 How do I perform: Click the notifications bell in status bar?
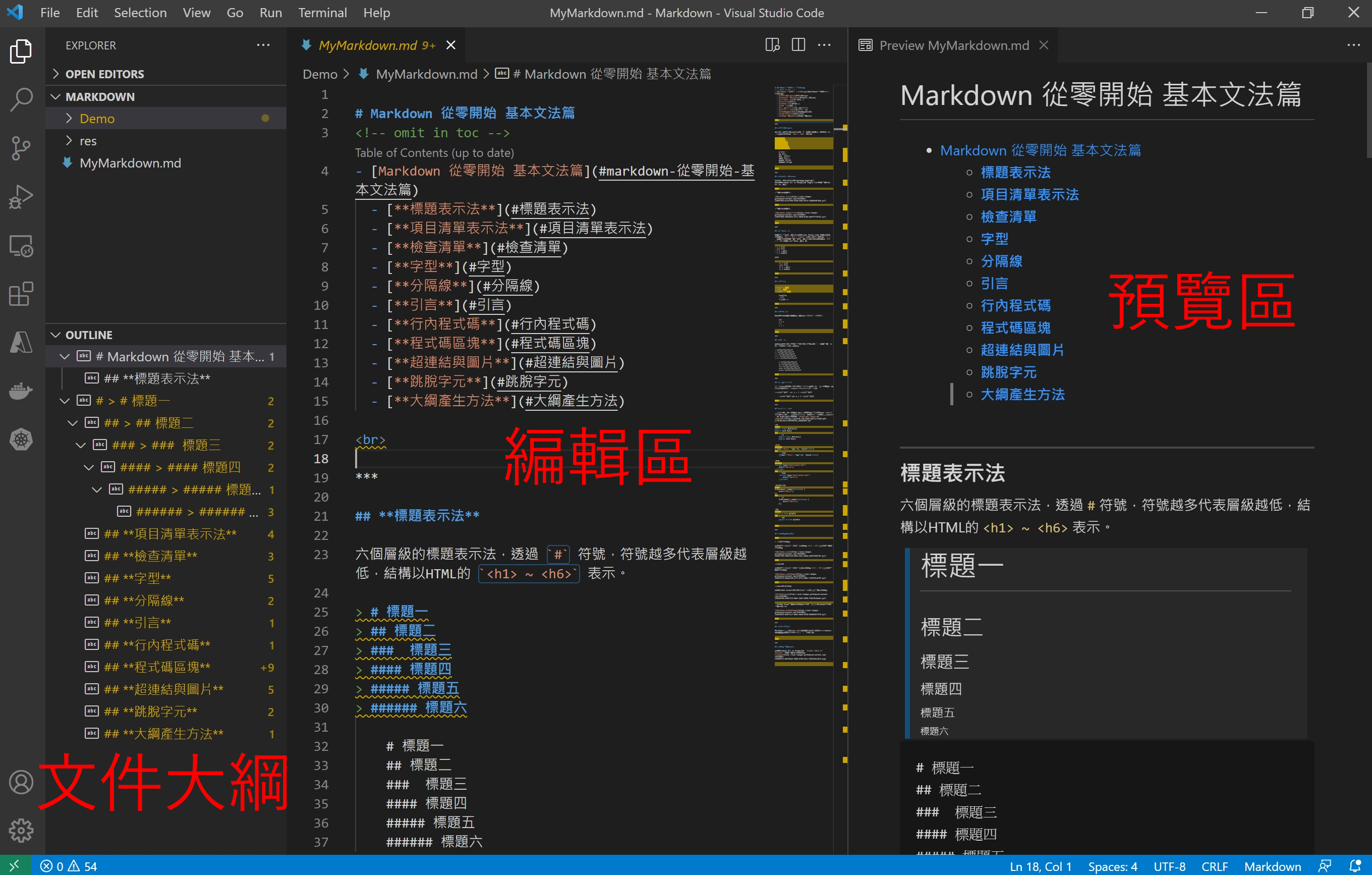point(1355,866)
